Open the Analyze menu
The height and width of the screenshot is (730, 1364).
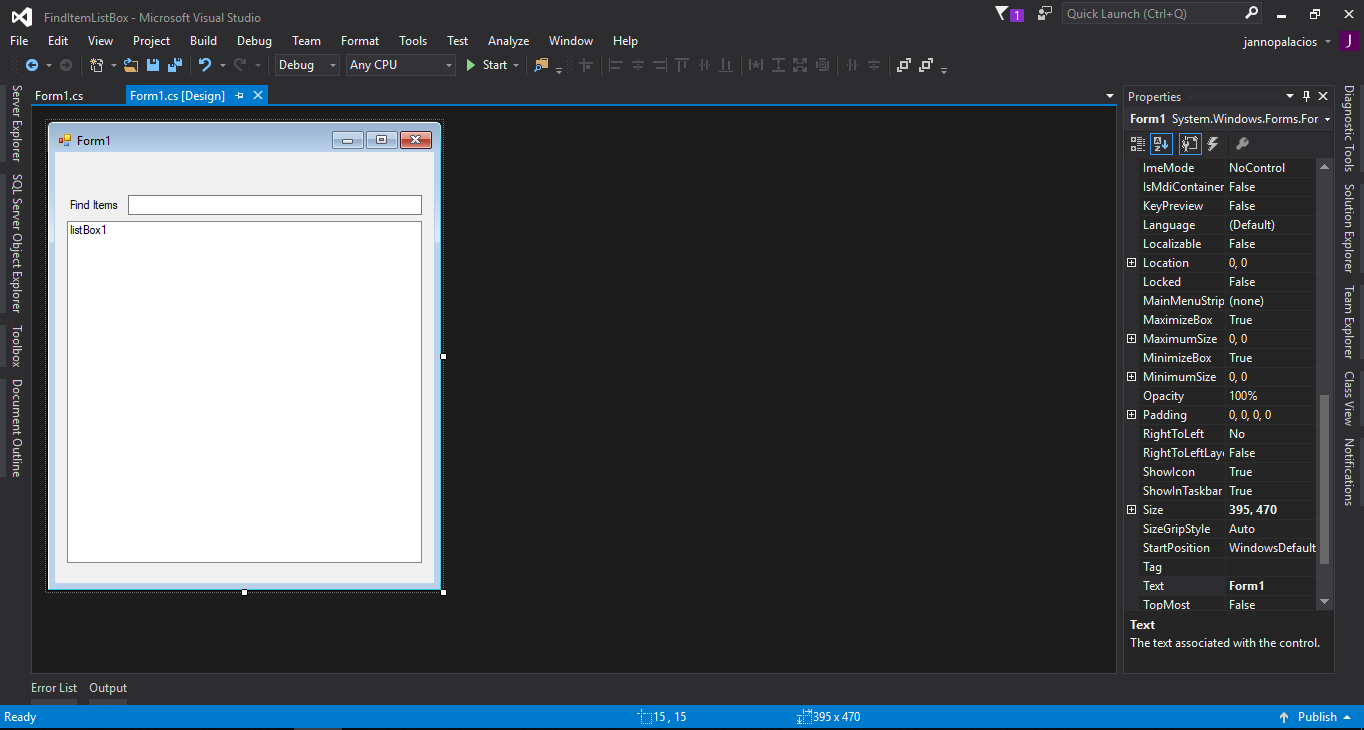(x=508, y=41)
